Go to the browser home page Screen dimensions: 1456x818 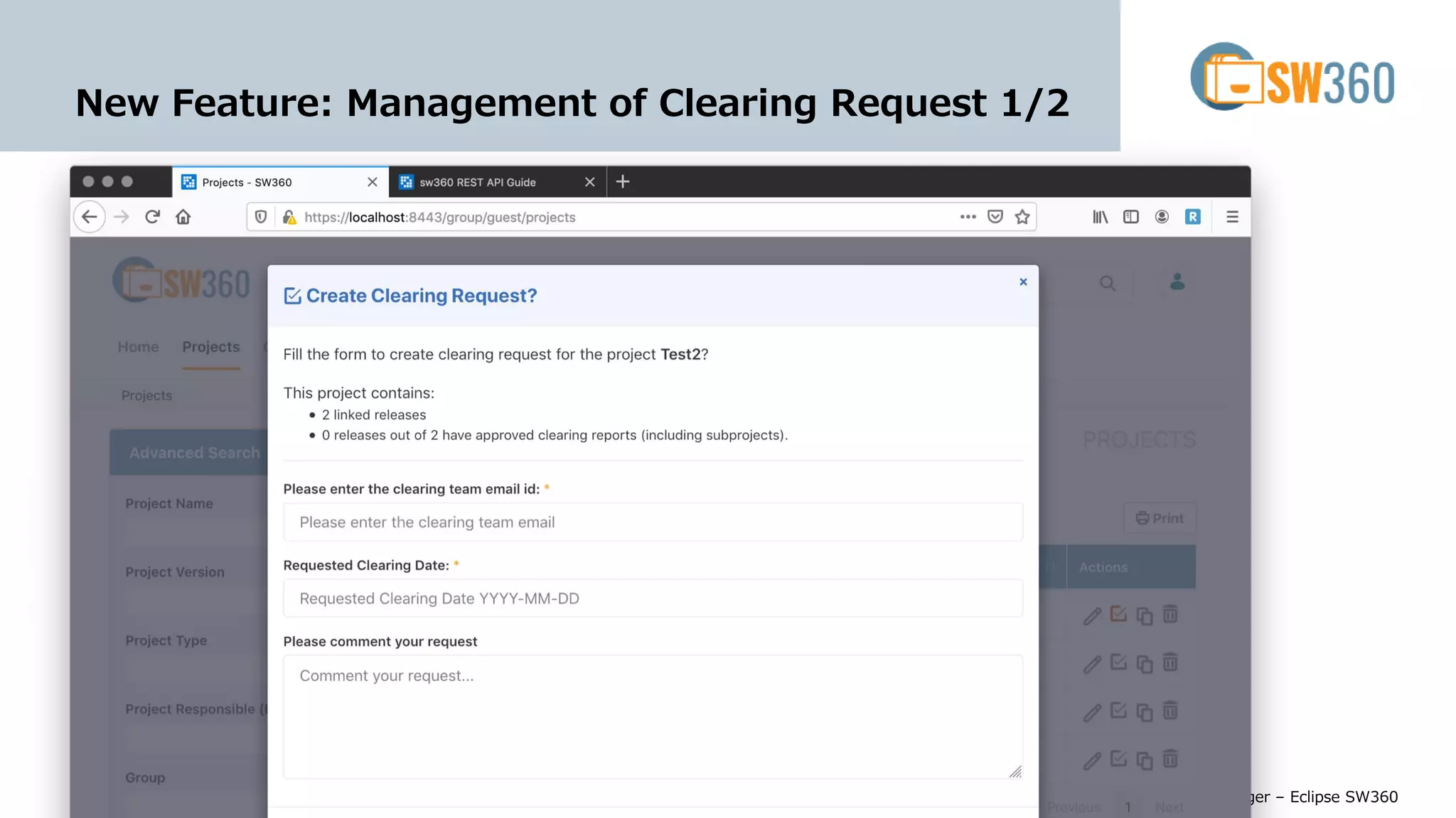[x=183, y=217]
